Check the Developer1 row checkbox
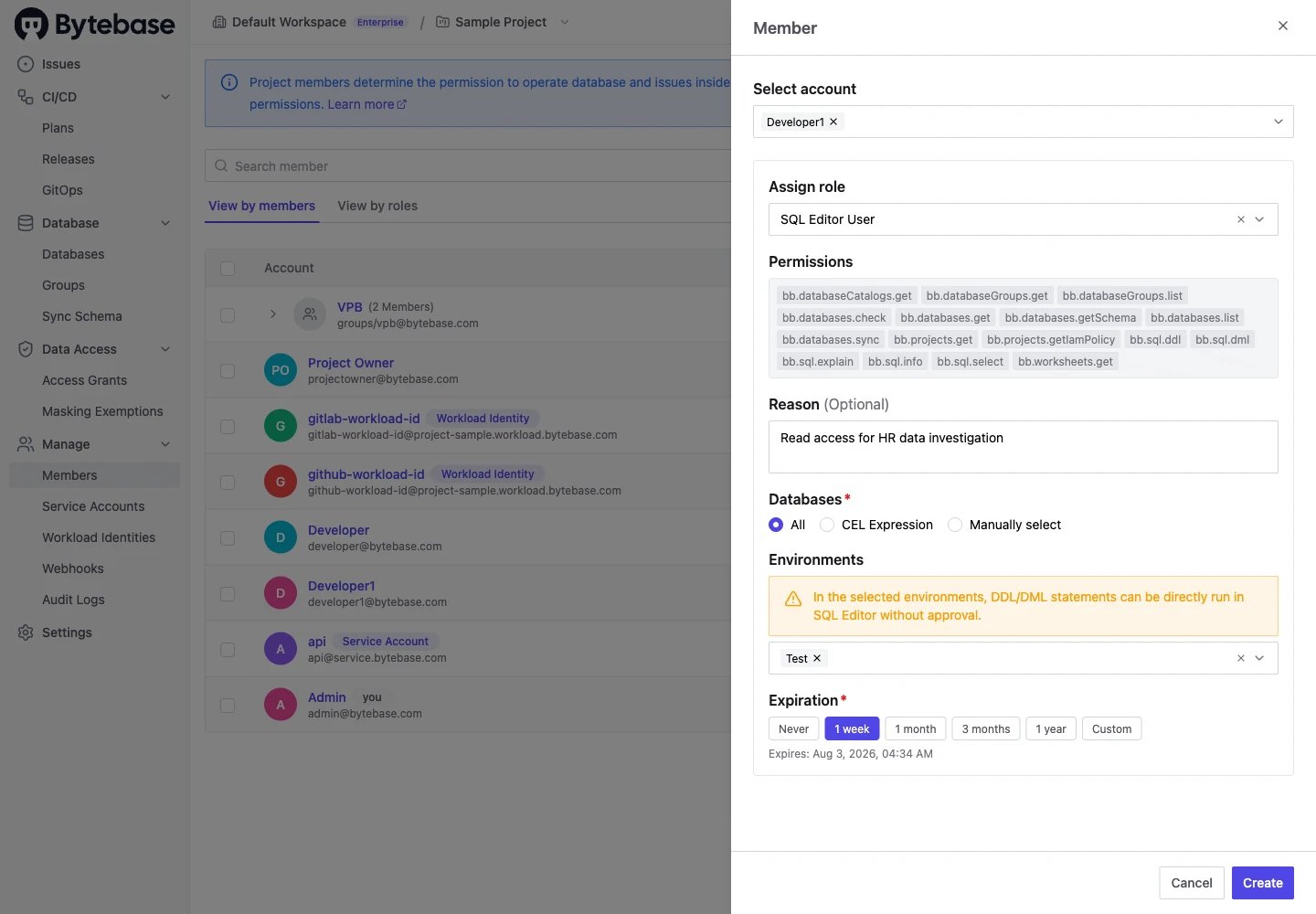The image size is (1316, 914). pyautogui.click(x=228, y=594)
